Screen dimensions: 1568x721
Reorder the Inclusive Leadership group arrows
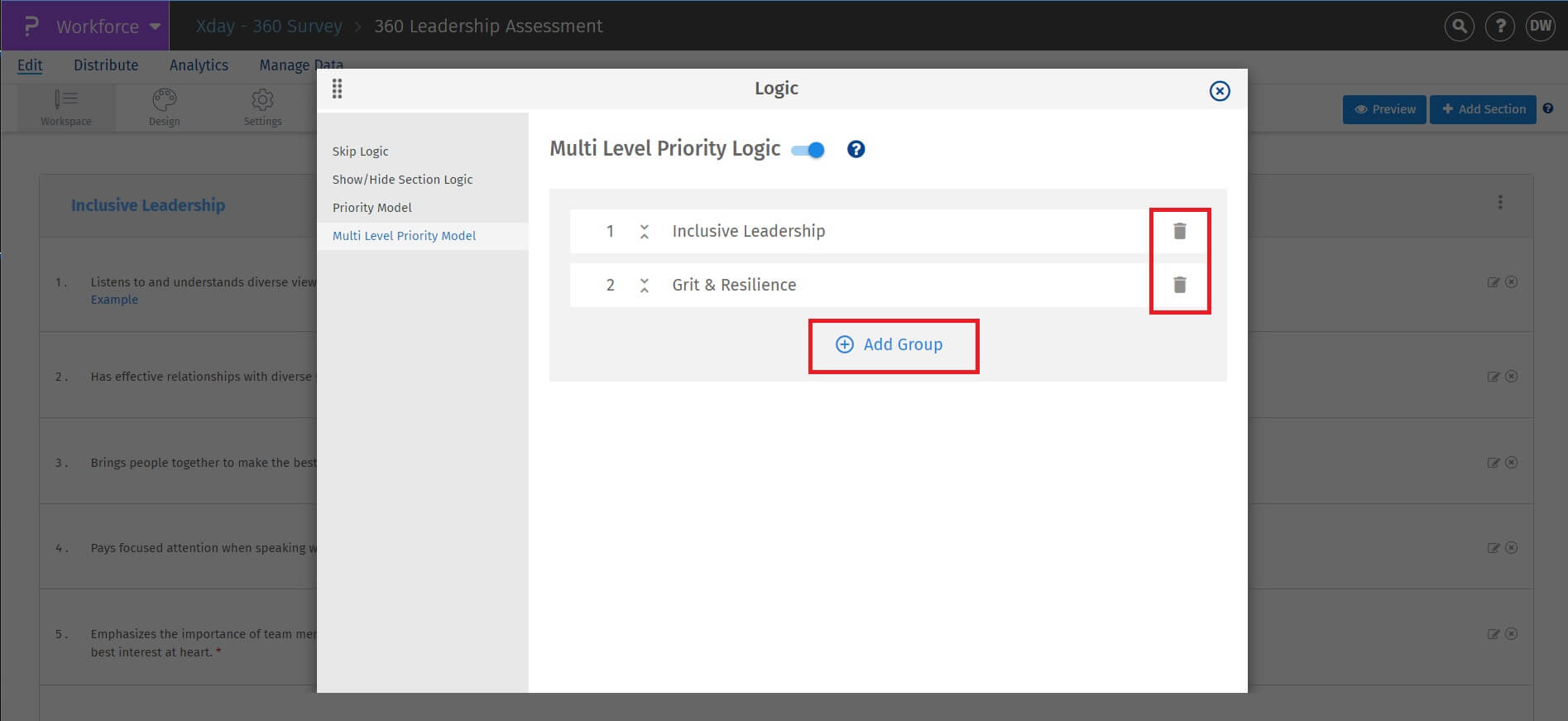(x=644, y=232)
